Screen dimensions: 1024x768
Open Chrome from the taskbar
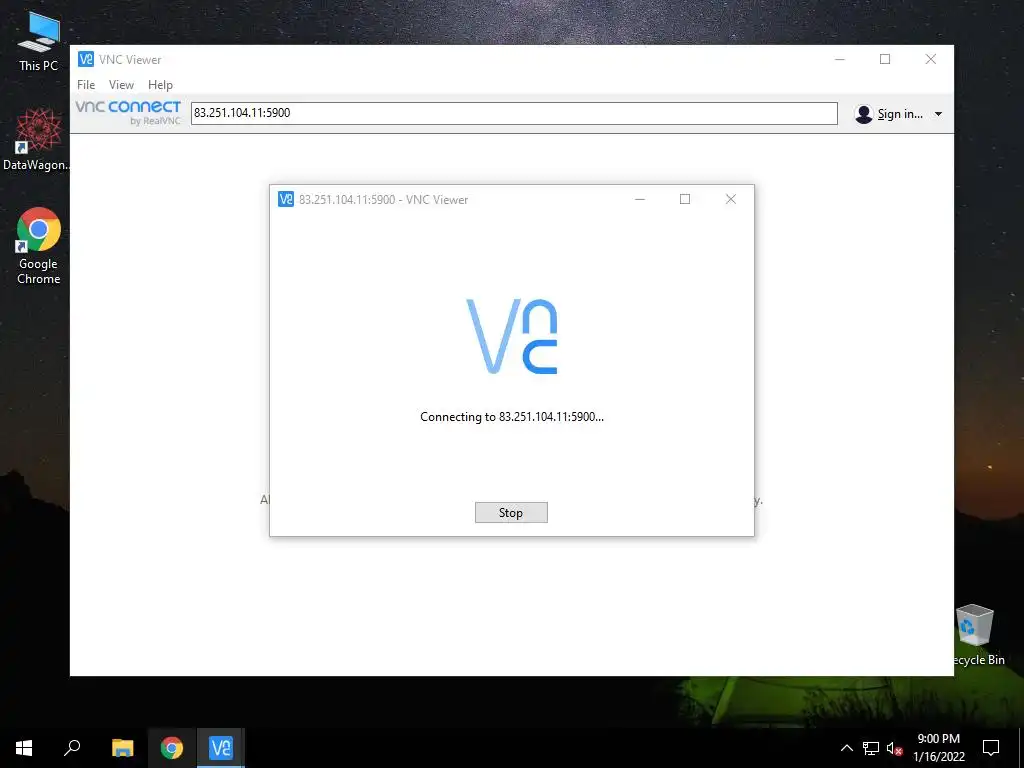[172, 748]
